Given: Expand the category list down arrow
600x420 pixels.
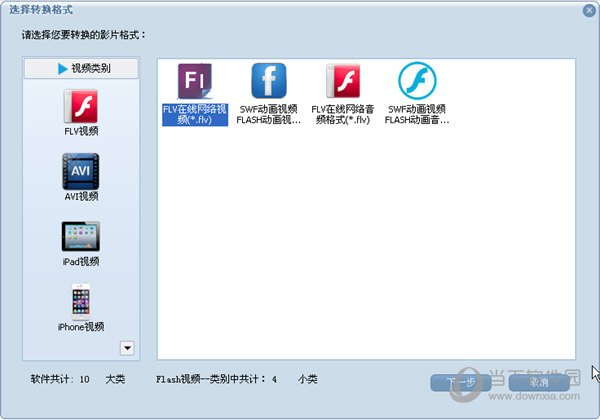Looking at the screenshot, I should (127, 348).
